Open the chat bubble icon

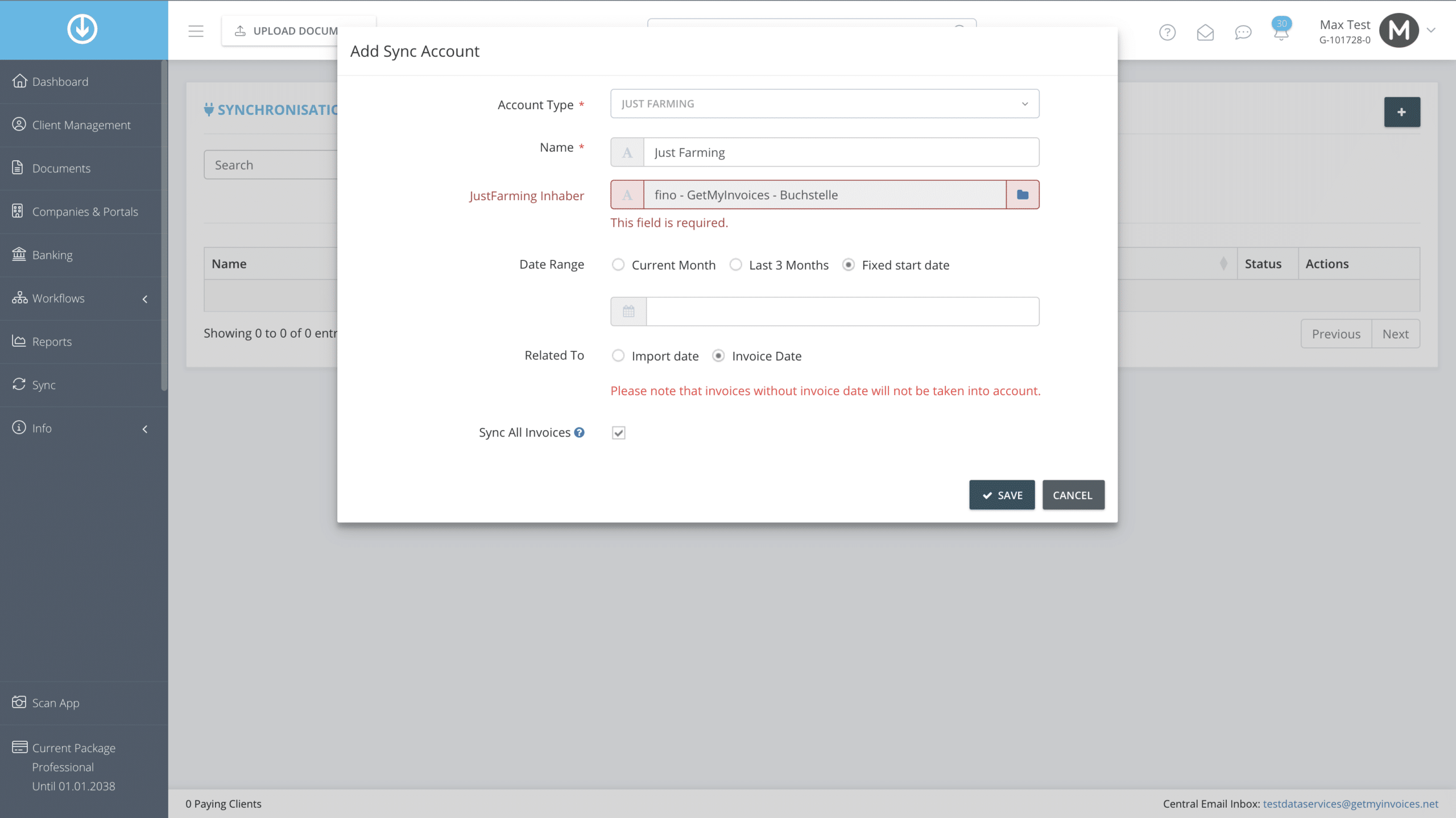(1243, 32)
